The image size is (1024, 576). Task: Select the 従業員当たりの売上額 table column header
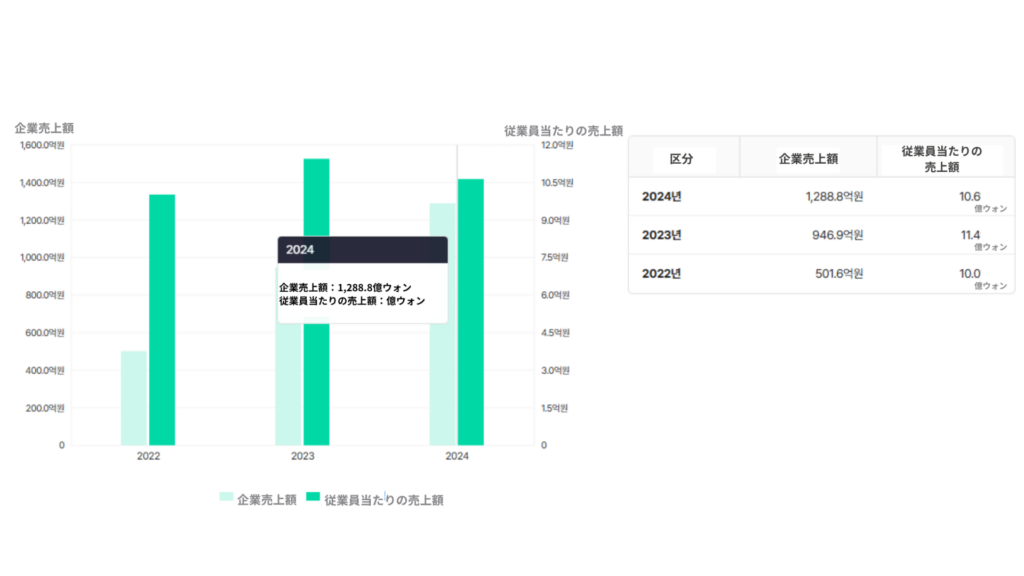pyautogui.click(x=942, y=158)
